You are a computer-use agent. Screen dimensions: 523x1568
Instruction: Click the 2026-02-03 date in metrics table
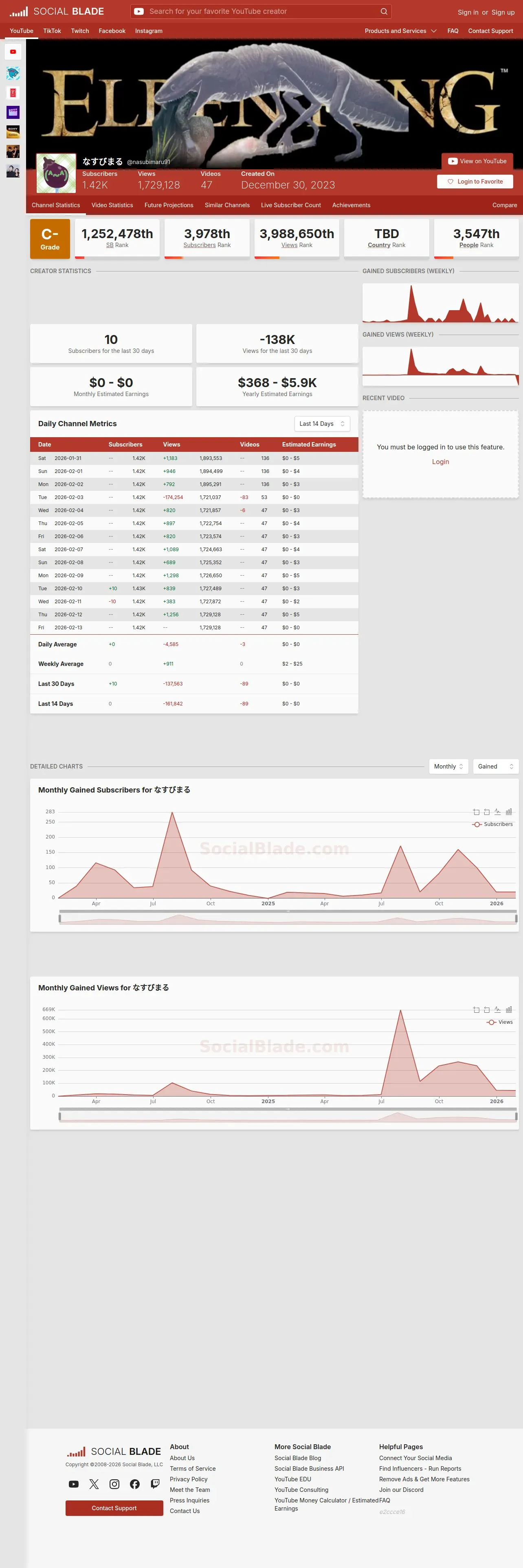tap(69, 497)
